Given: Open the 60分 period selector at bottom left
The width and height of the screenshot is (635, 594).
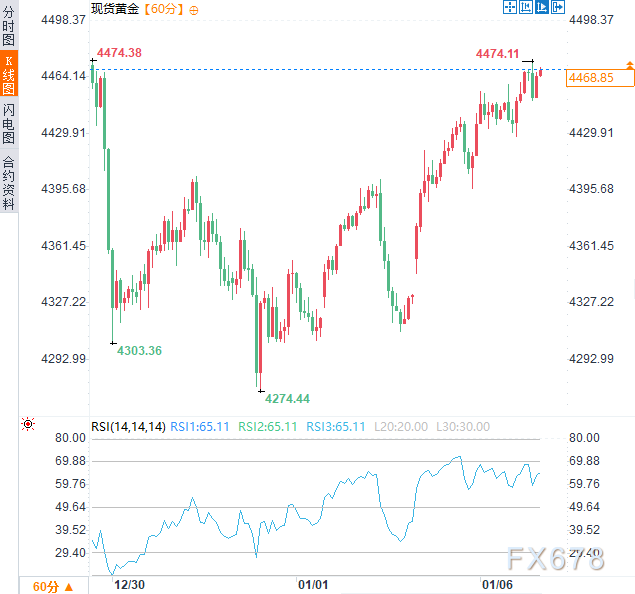Looking at the screenshot, I should 52,586.
